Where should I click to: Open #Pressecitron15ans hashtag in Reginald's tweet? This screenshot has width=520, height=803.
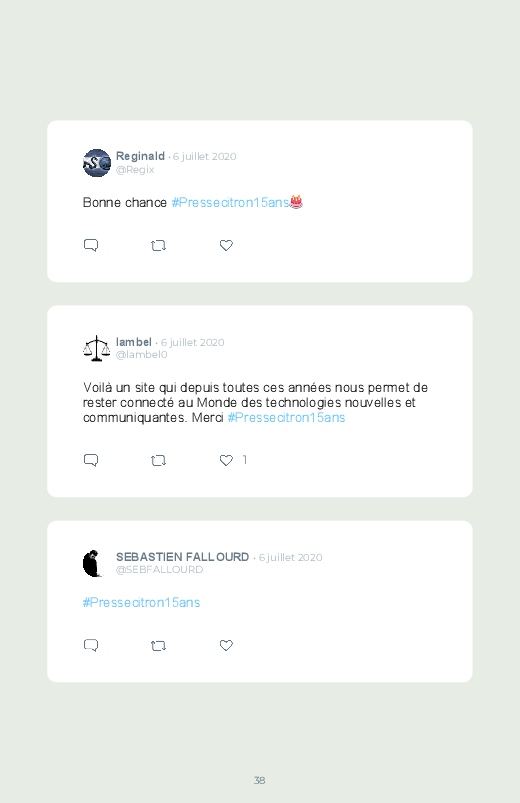pyautogui.click(x=231, y=203)
